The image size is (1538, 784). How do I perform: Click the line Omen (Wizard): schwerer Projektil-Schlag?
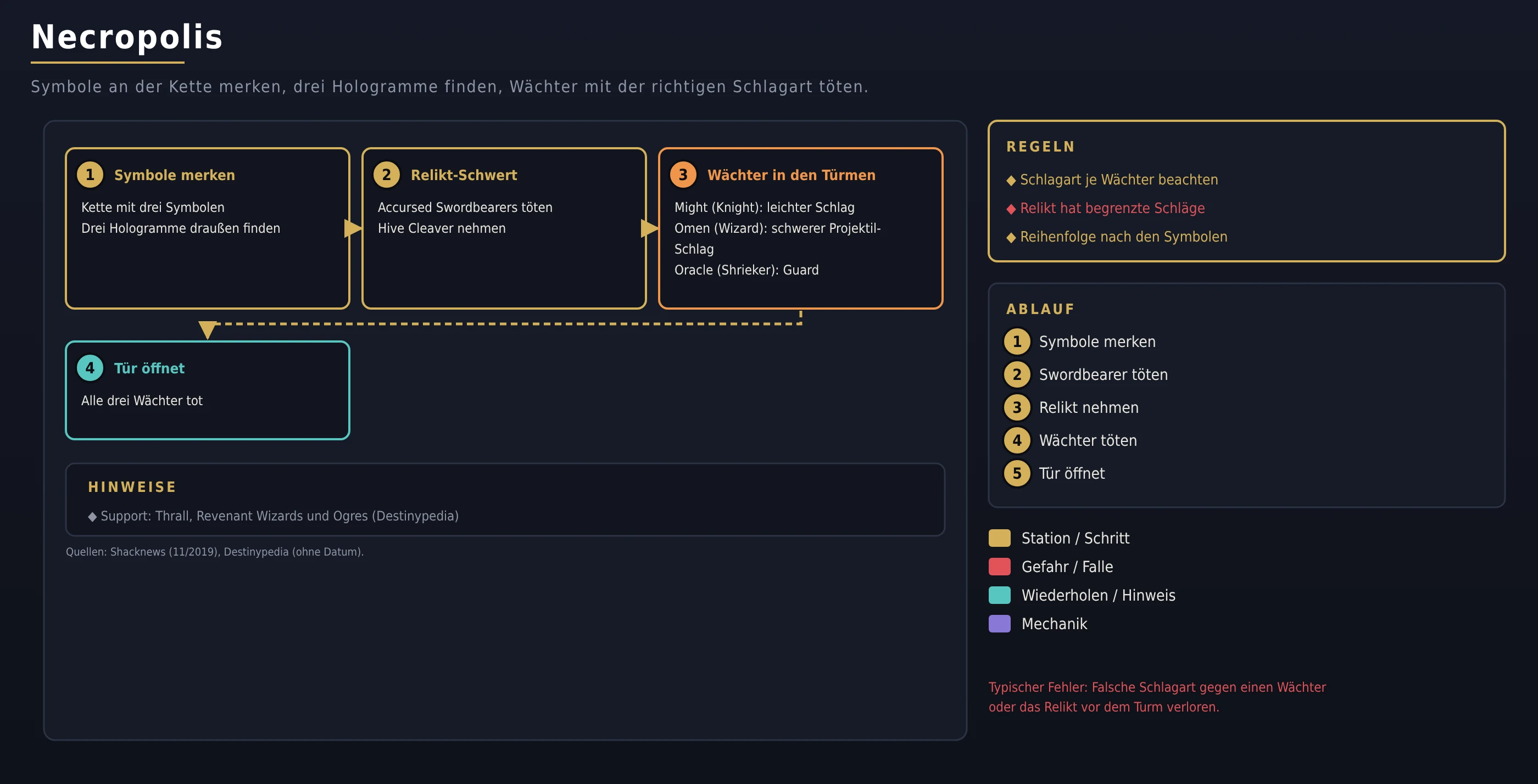click(x=777, y=239)
